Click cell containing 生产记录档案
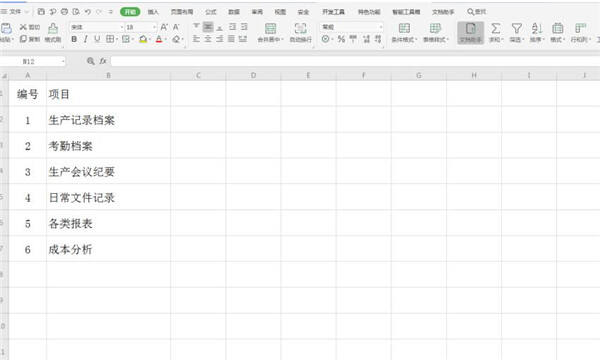Viewport: 600px width, 360px height. 108,120
